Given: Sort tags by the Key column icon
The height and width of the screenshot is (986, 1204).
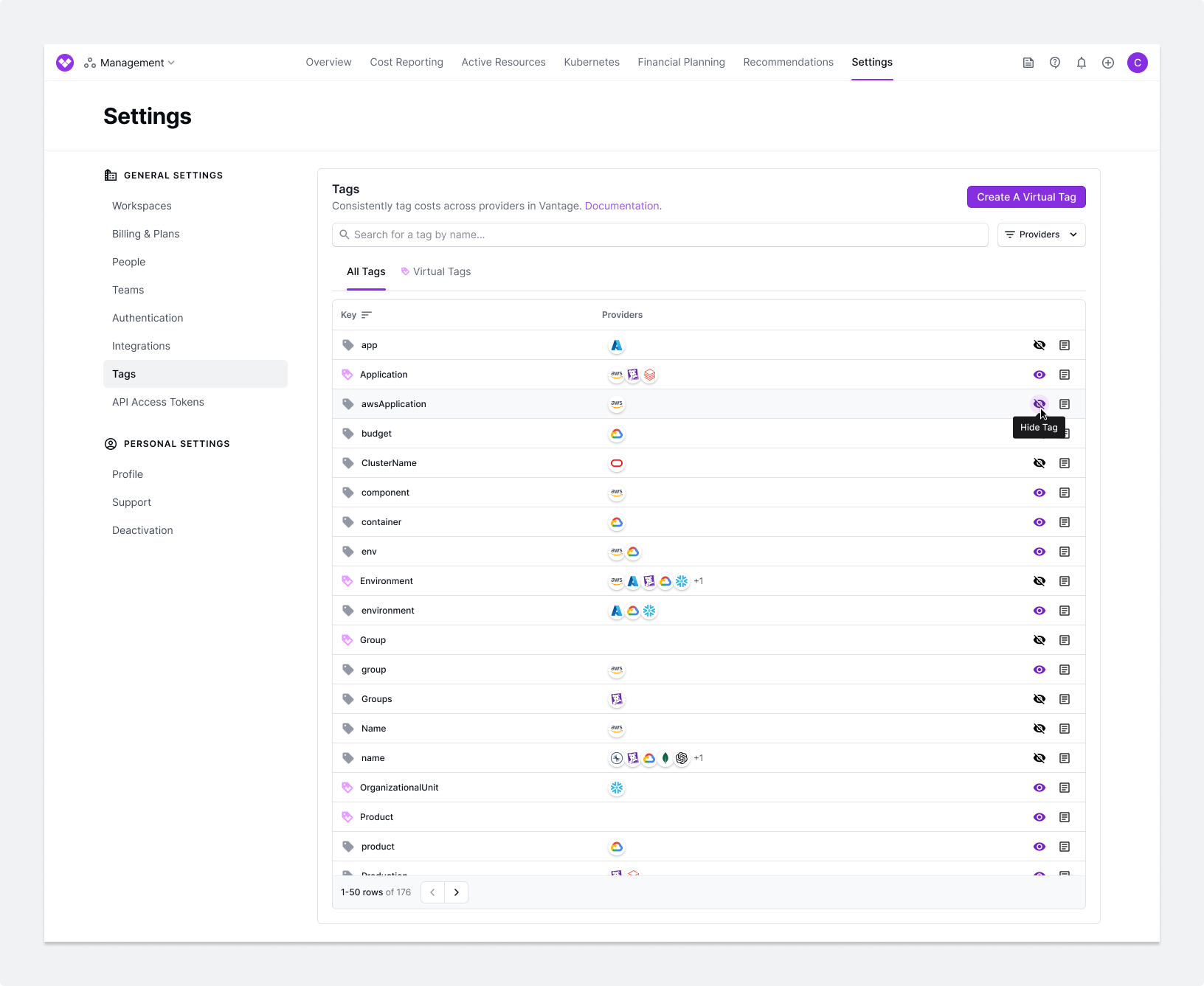Looking at the screenshot, I should click(x=367, y=315).
